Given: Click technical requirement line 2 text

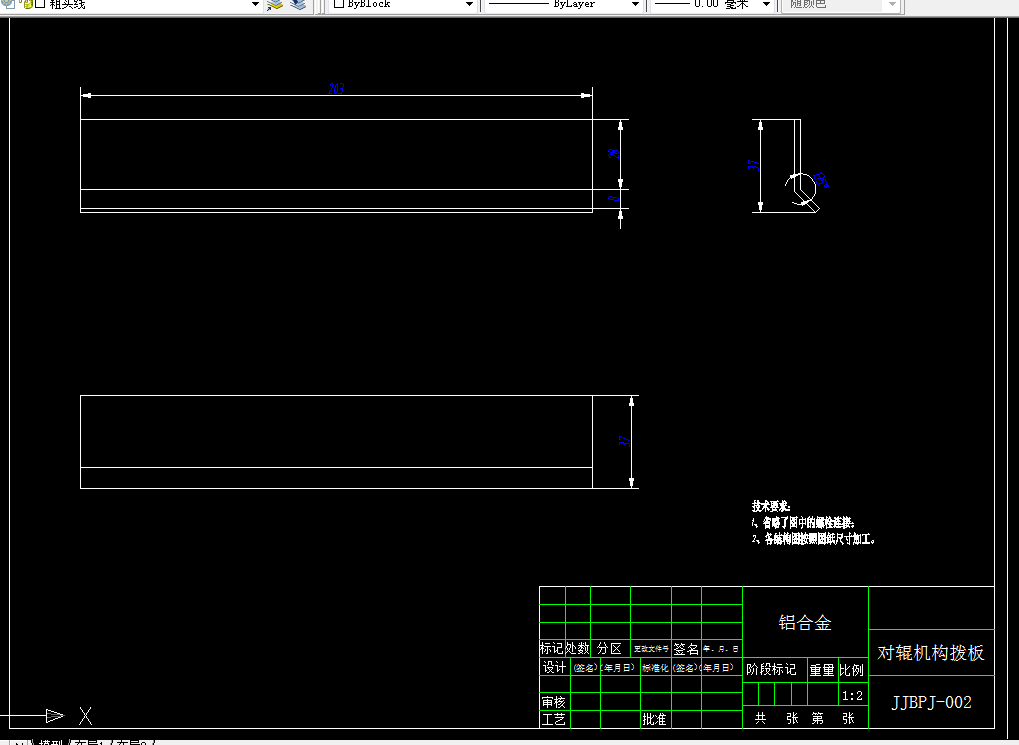Looking at the screenshot, I should [814, 539].
